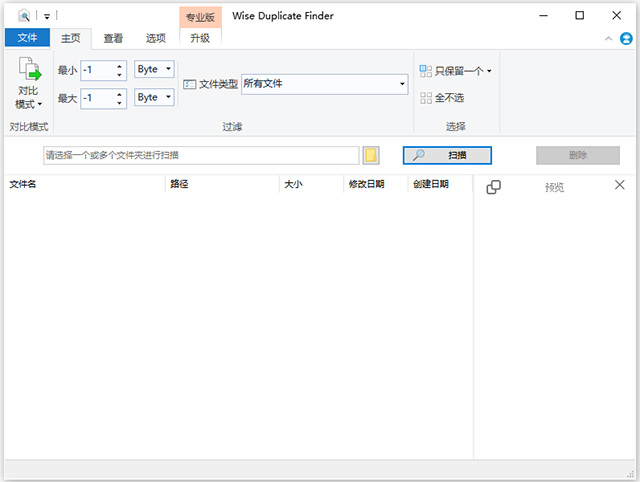Image resolution: width=640 pixels, height=482 pixels.
Task: Open the 对比模式 compare mode button
Action: click(29, 83)
